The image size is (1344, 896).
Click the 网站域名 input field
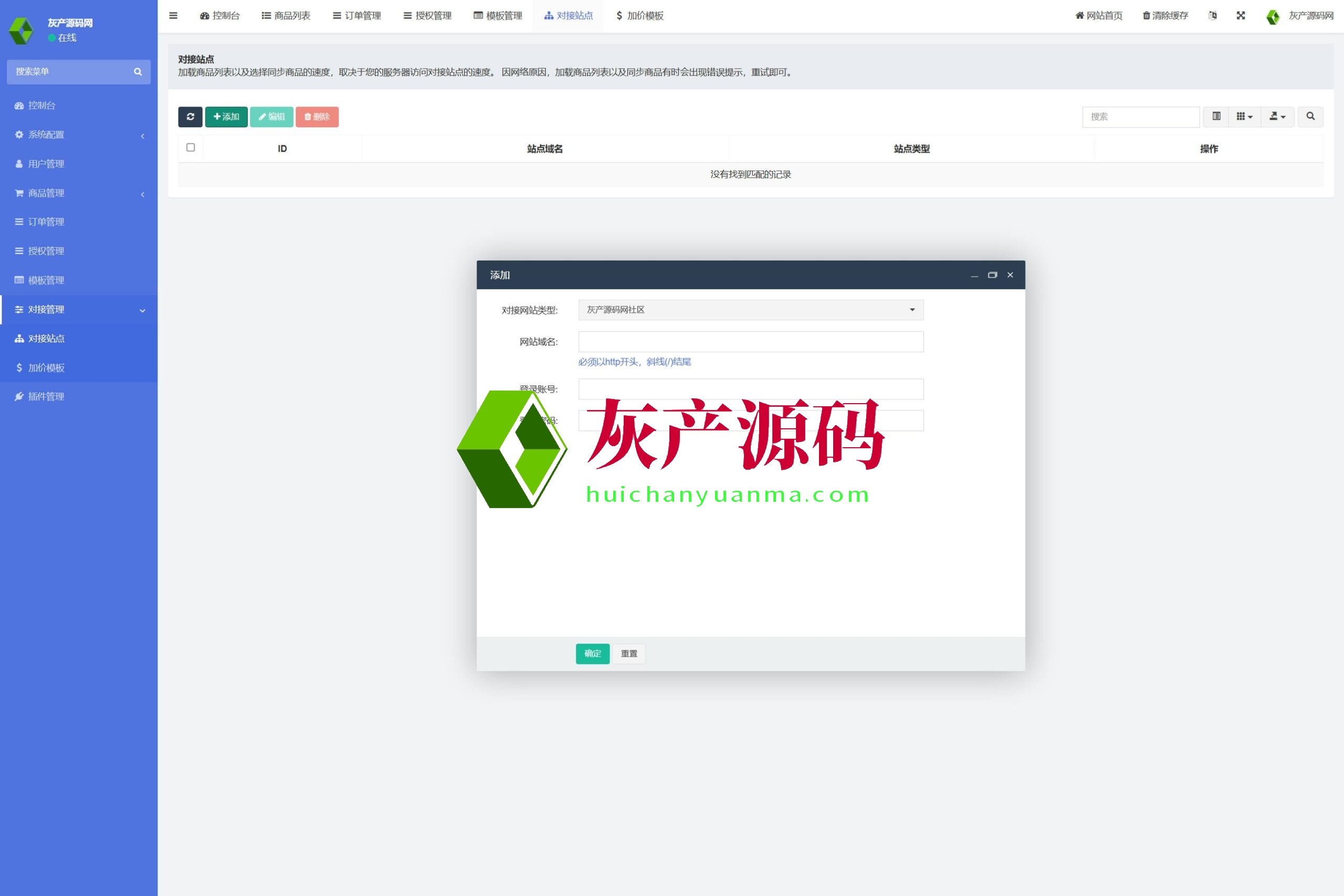[x=750, y=342]
